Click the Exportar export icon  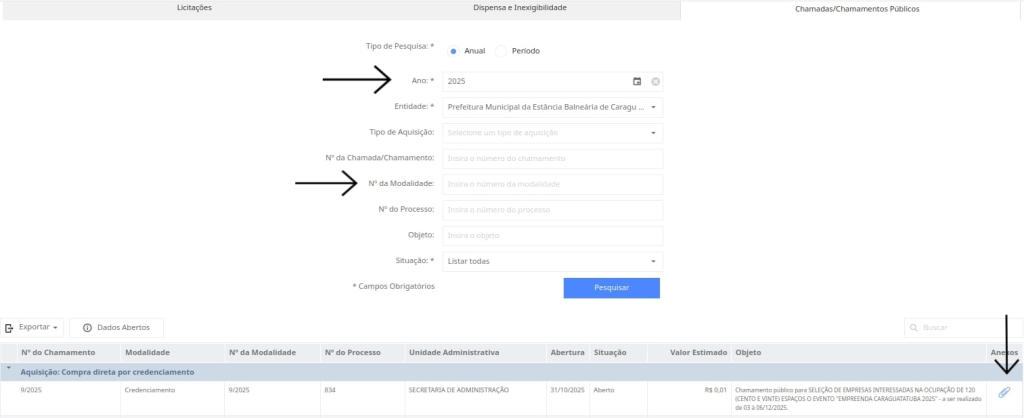[10, 327]
